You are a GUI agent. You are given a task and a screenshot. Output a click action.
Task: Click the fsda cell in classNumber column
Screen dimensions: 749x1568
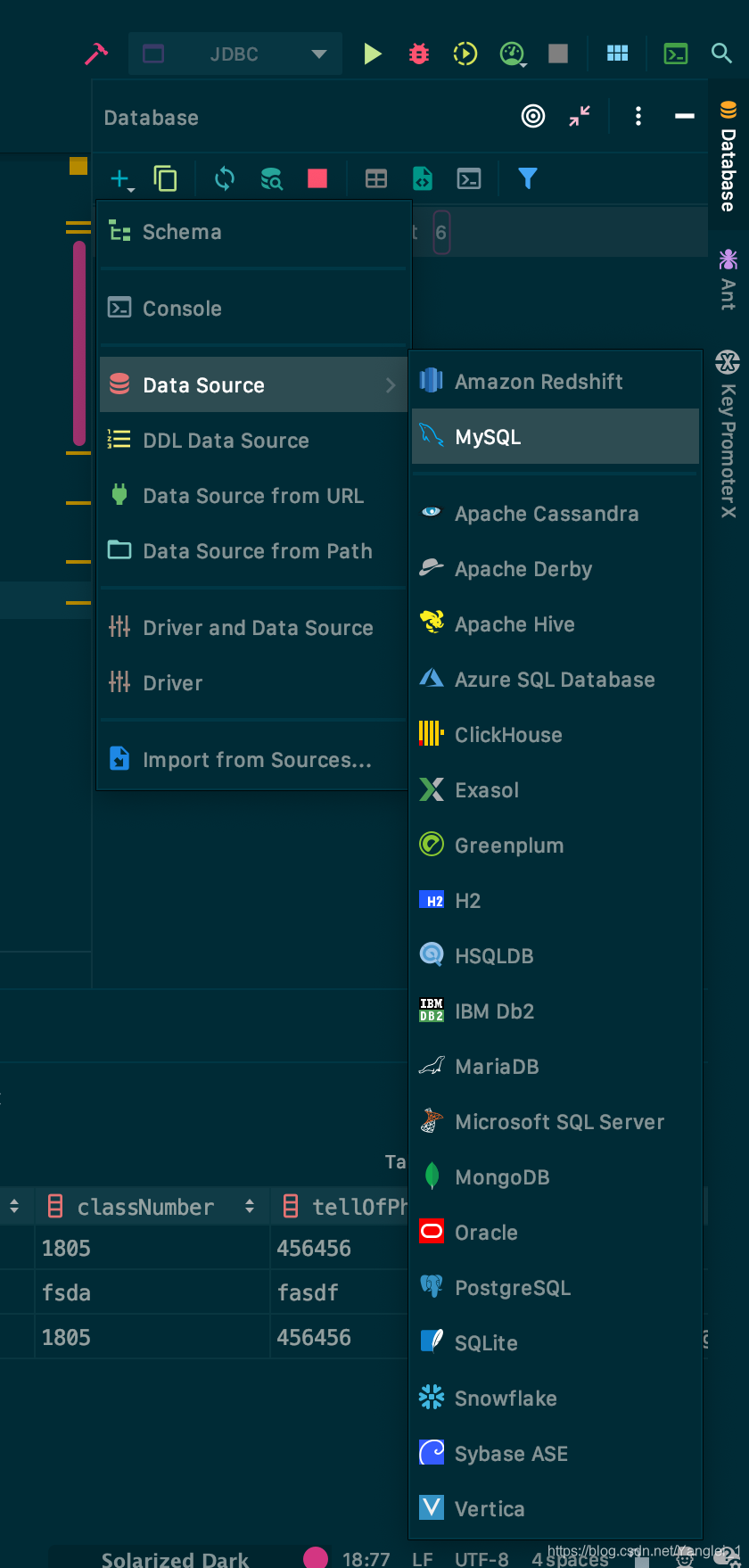pyautogui.click(x=152, y=1292)
